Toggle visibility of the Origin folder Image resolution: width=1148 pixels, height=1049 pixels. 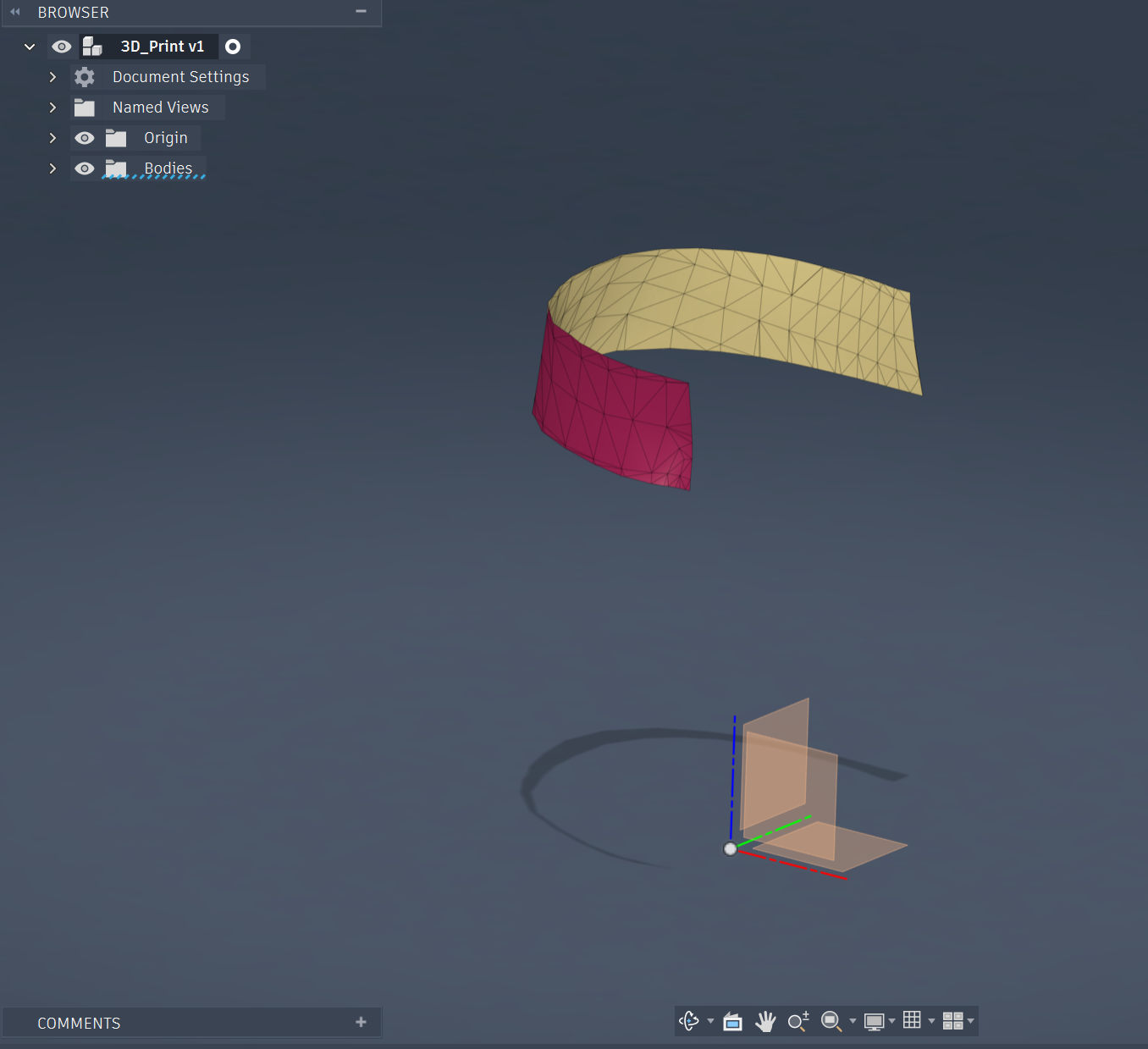pyautogui.click(x=85, y=138)
